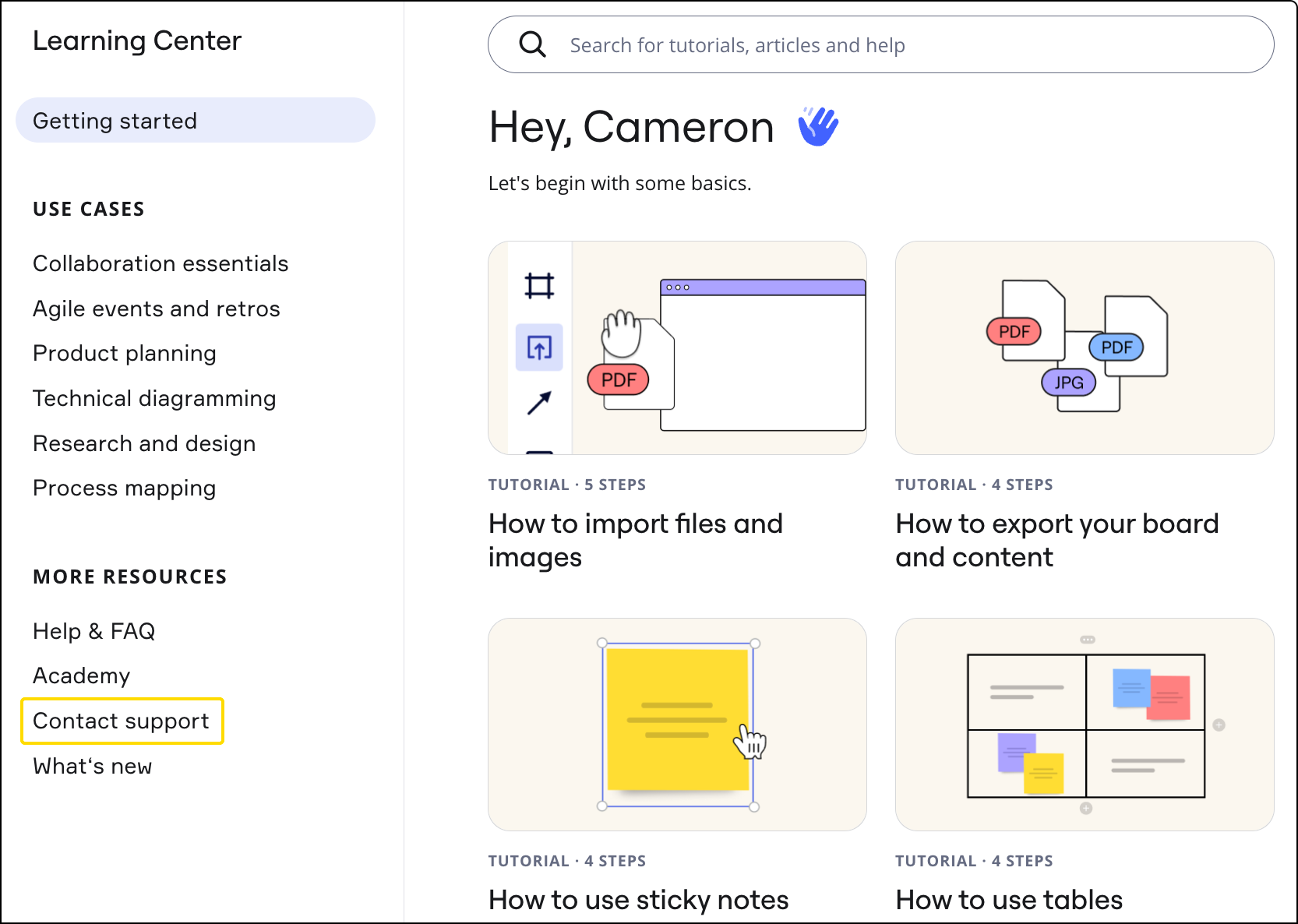
Task: Click the Academy link
Action: coord(81,675)
